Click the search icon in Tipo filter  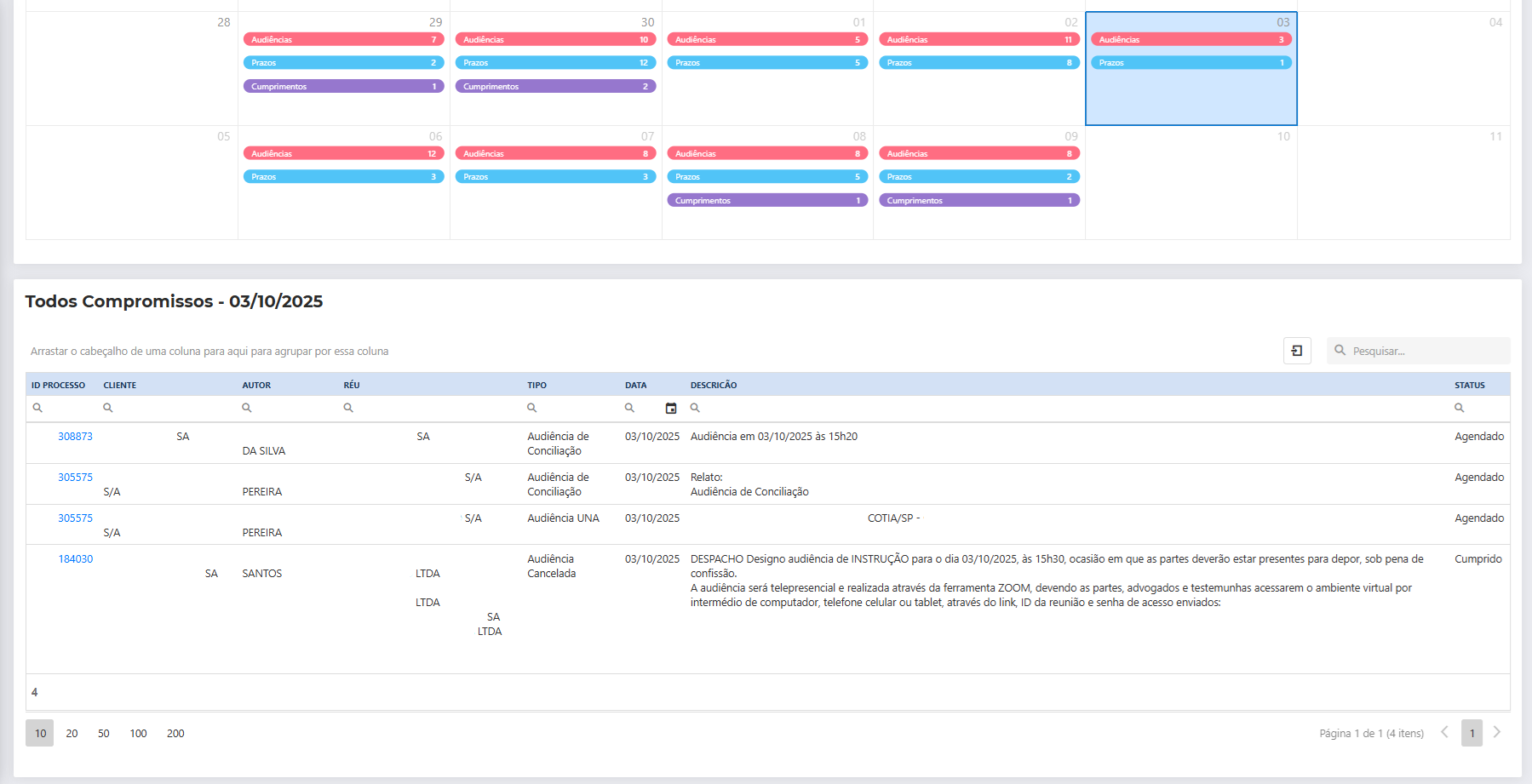click(x=531, y=408)
